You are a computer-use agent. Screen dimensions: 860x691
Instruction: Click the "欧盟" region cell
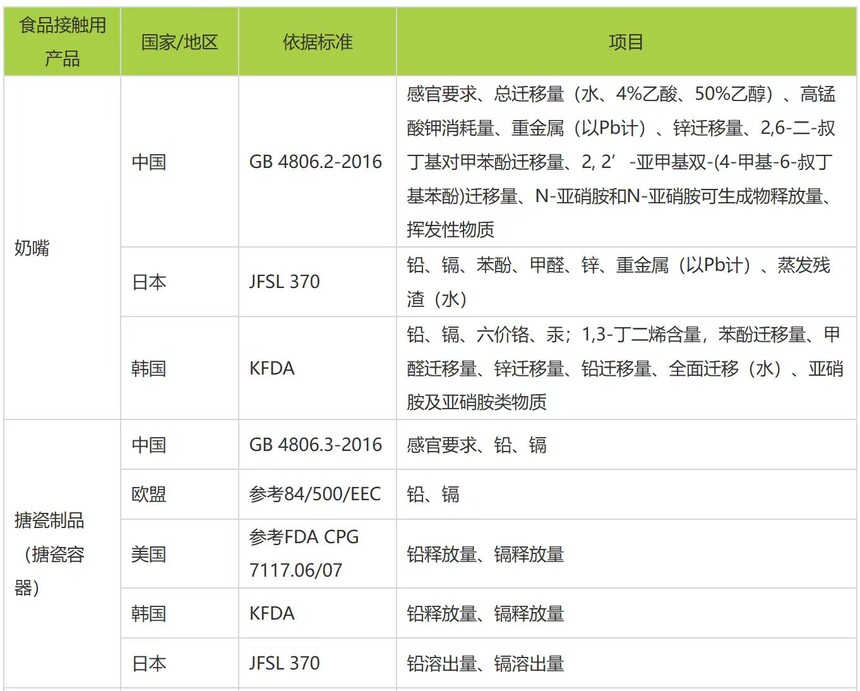click(x=149, y=495)
